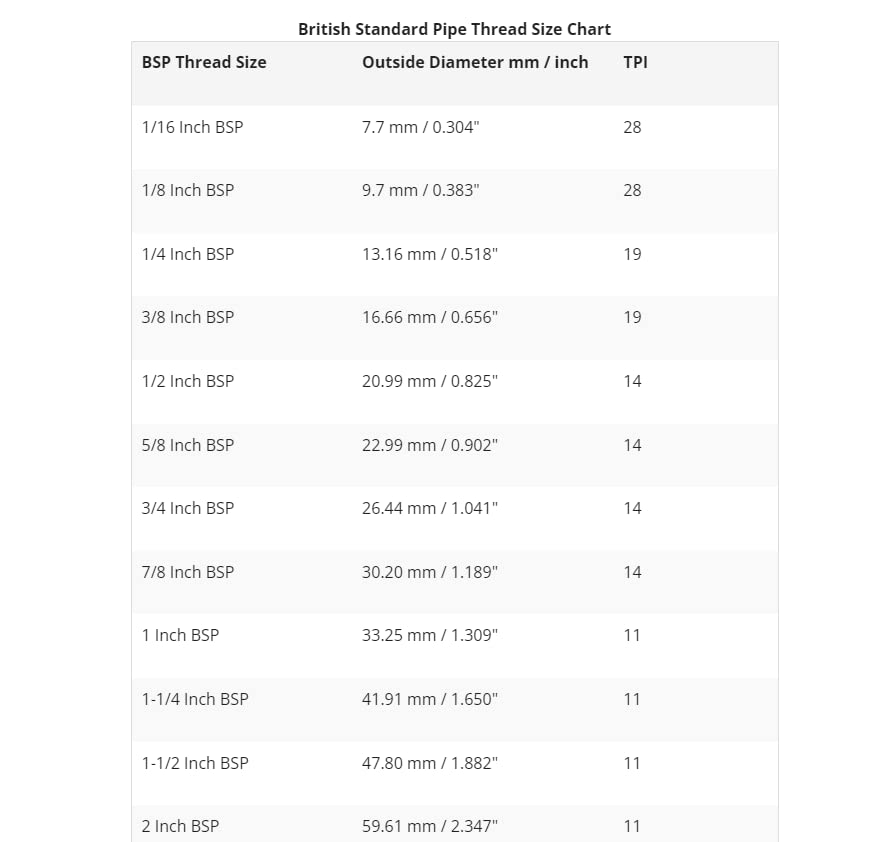880x842 pixels.
Task: Select the 1/16 Inch BSP cell
Action: point(192,127)
